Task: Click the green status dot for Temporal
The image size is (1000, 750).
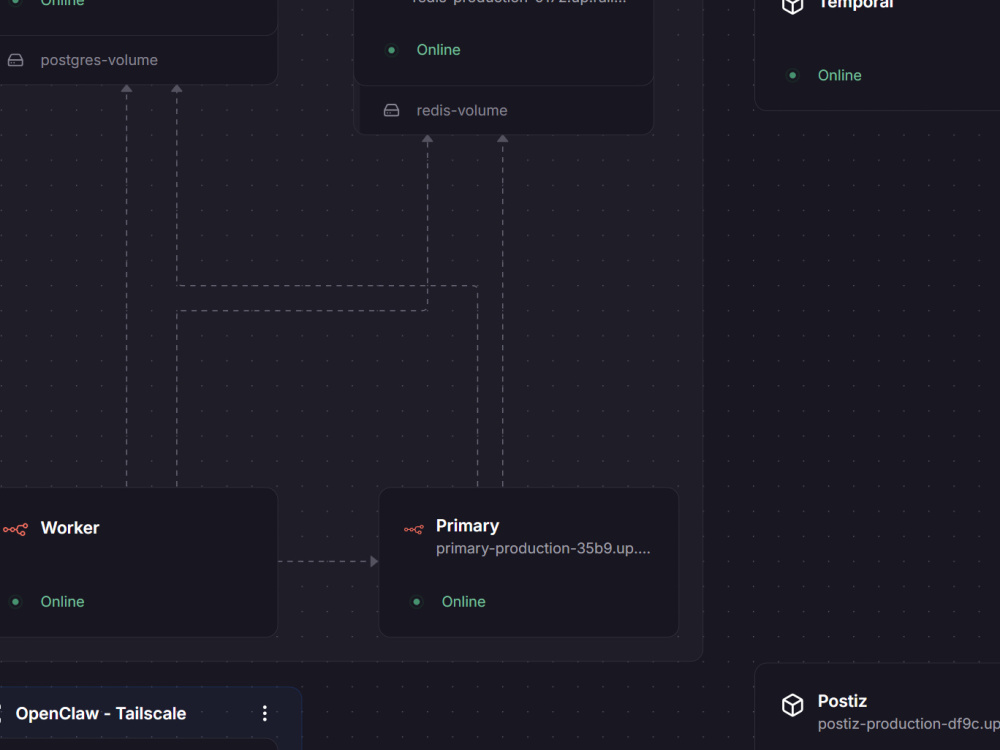Action: coord(792,75)
